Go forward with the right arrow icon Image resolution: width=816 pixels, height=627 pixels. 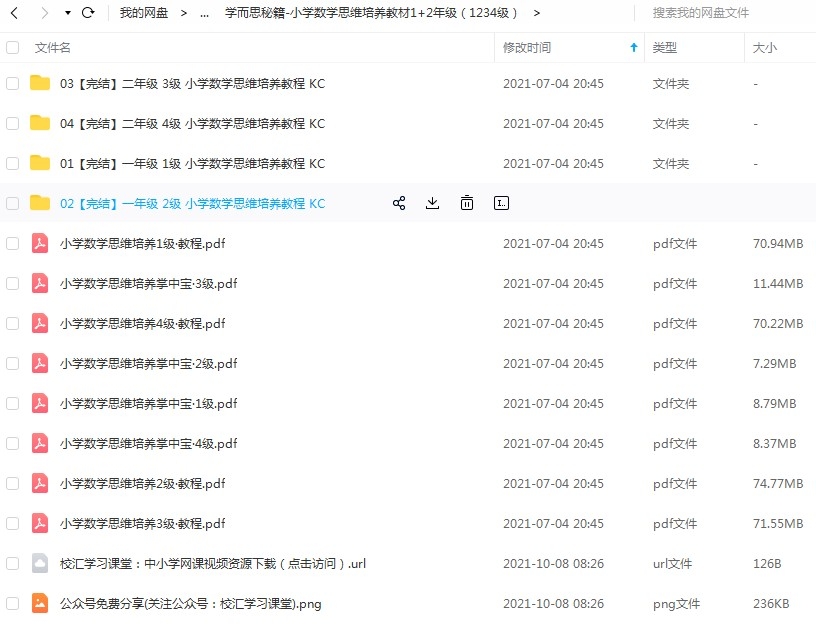point(45,13)
